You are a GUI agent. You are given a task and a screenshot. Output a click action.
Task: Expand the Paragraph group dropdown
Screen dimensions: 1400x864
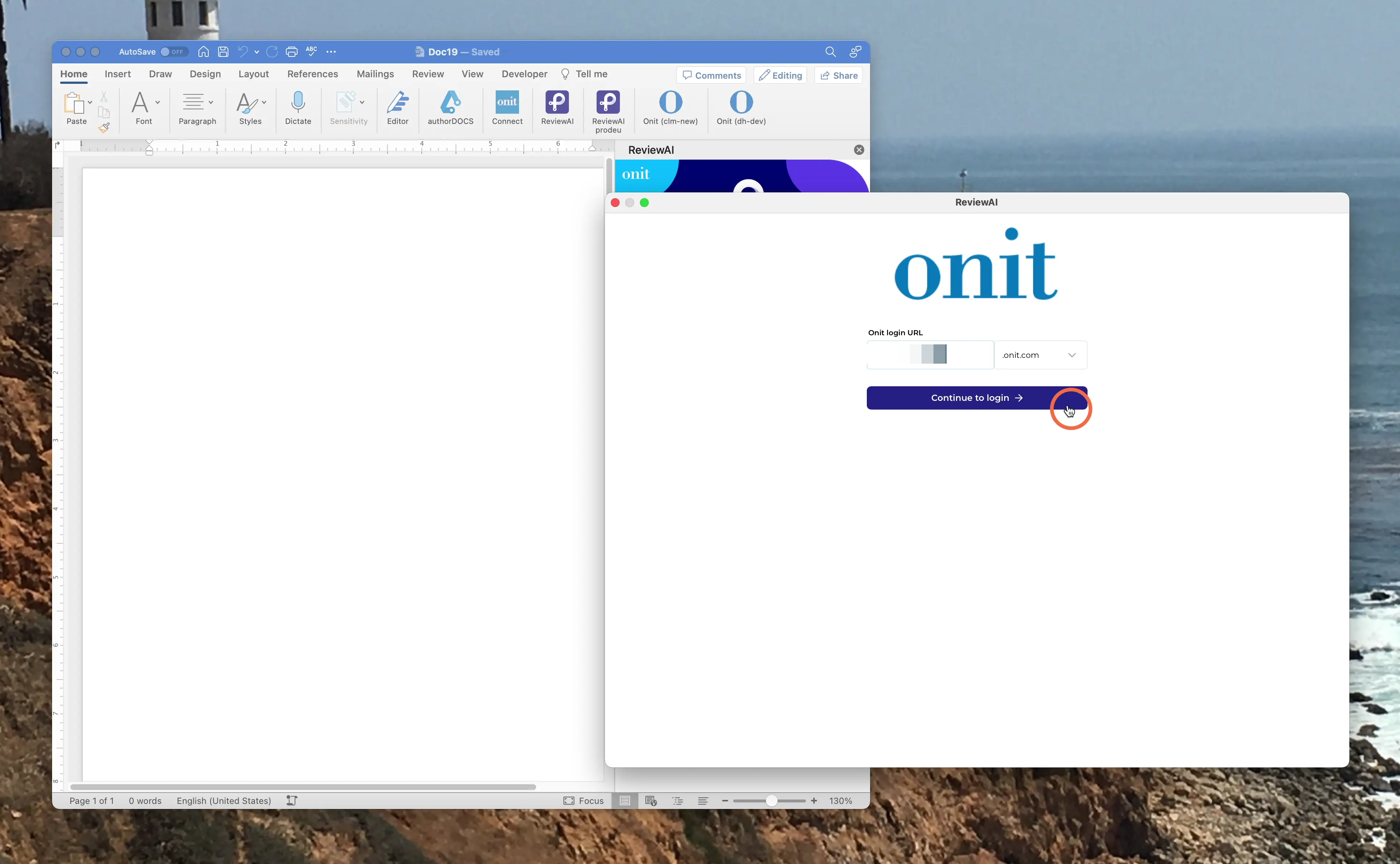[211, 103]
